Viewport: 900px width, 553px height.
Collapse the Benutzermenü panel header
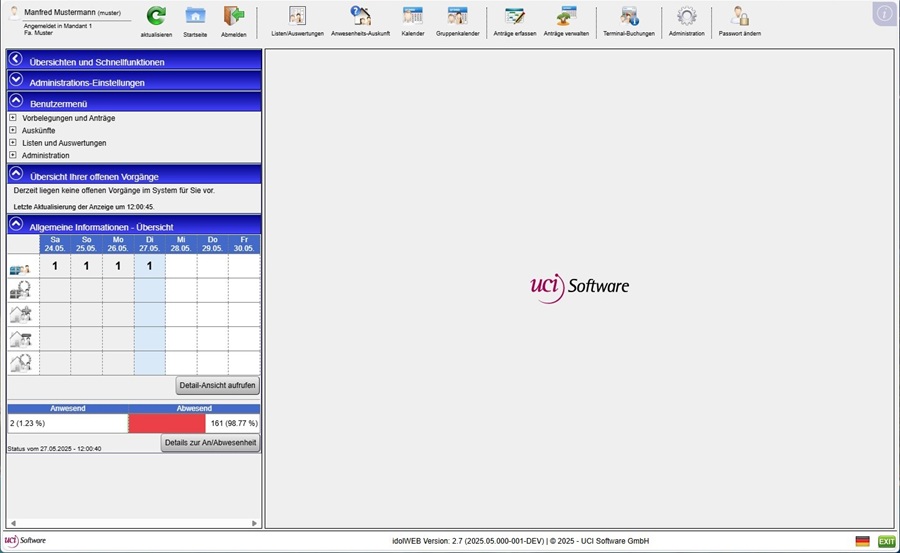16,101
